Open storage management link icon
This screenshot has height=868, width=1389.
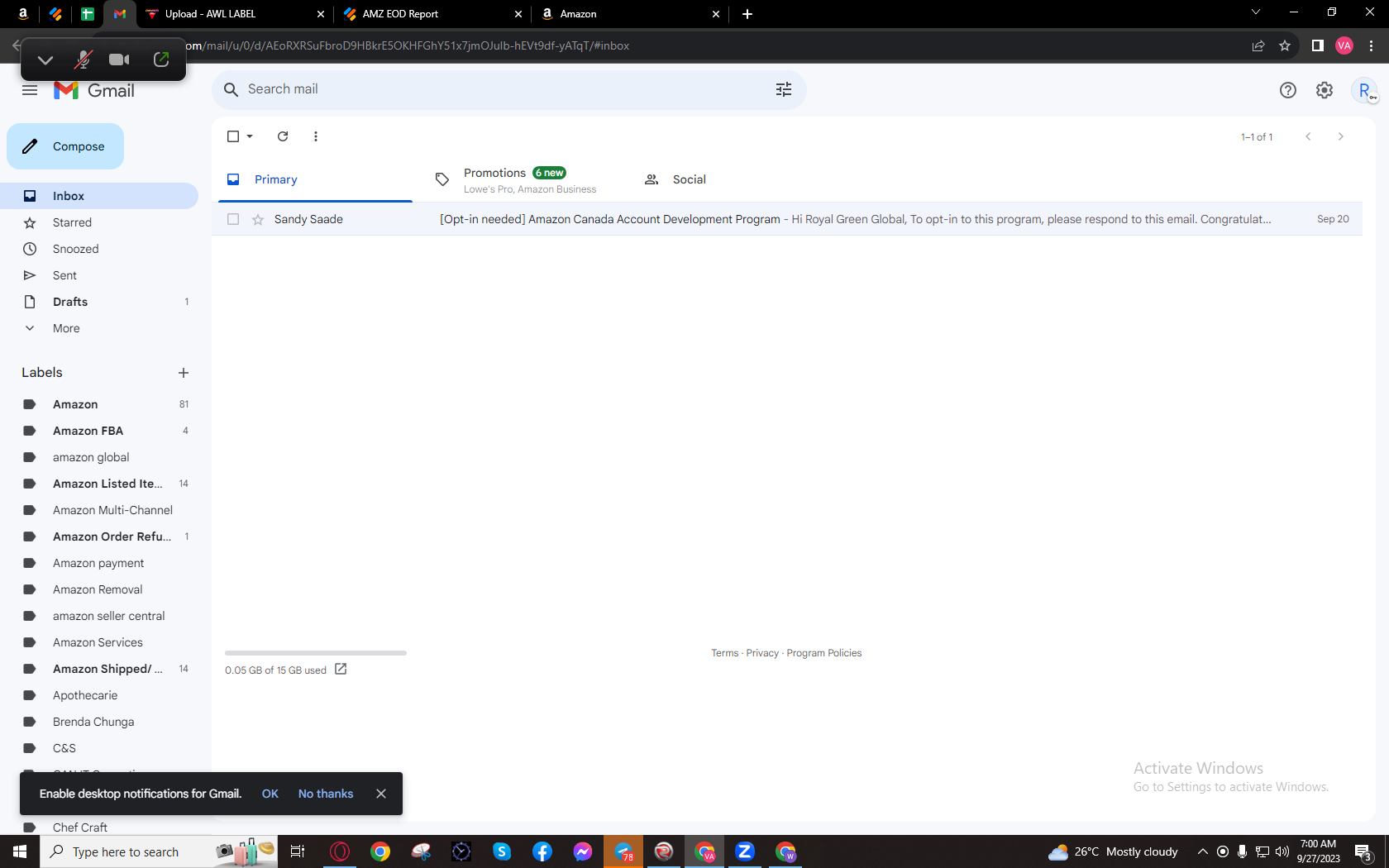(x=341, y=670)
